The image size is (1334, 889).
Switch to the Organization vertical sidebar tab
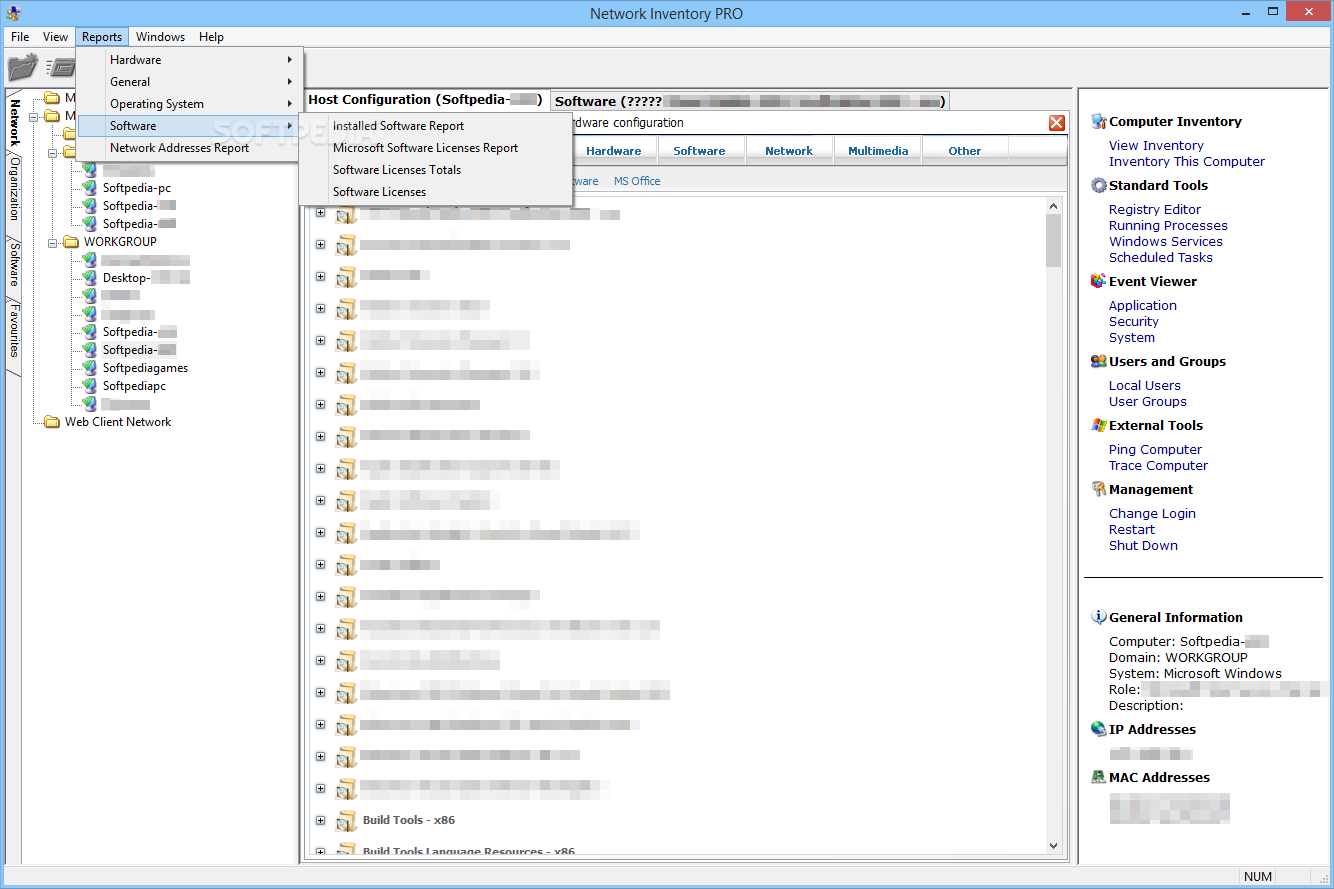coord(14,188)
